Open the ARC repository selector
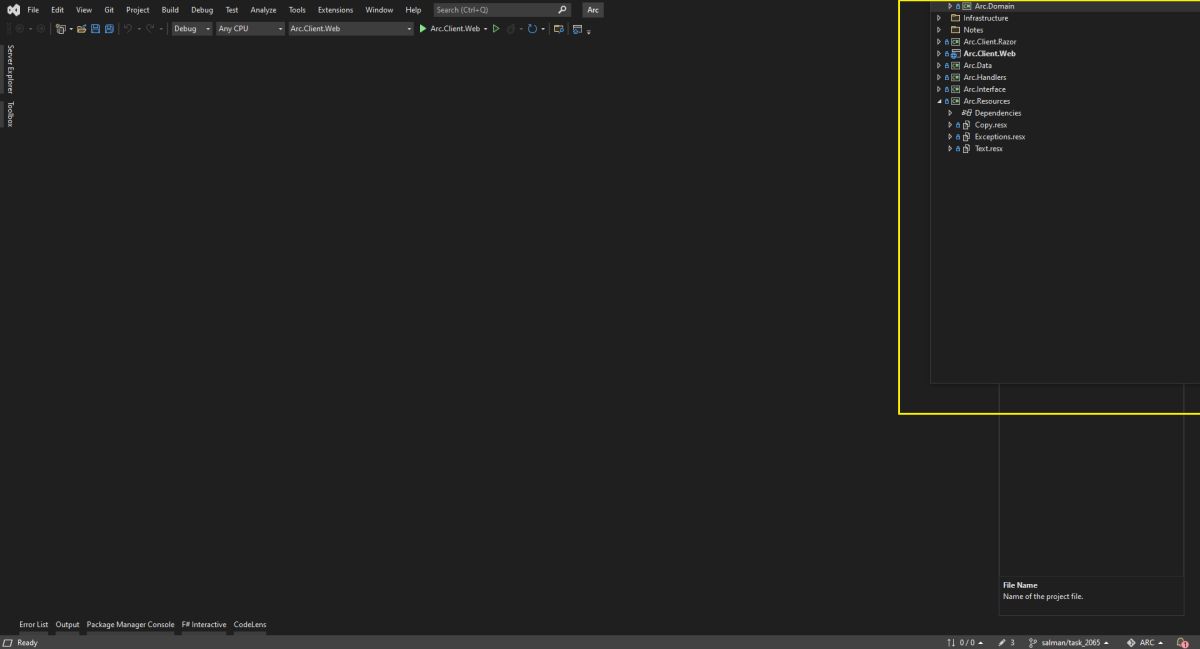The width and height of the screenshot is (1200, 649). click(x=1145, y=643)
